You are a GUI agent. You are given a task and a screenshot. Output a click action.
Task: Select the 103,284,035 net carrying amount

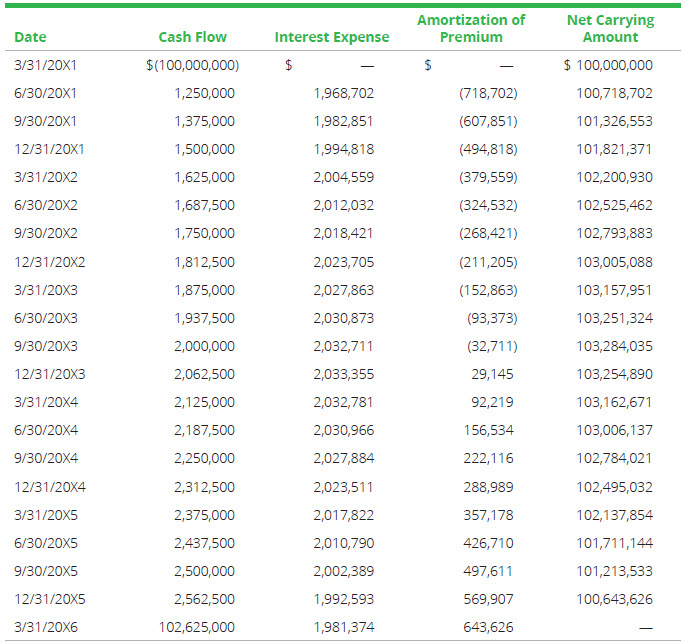(x=614, y=346)
